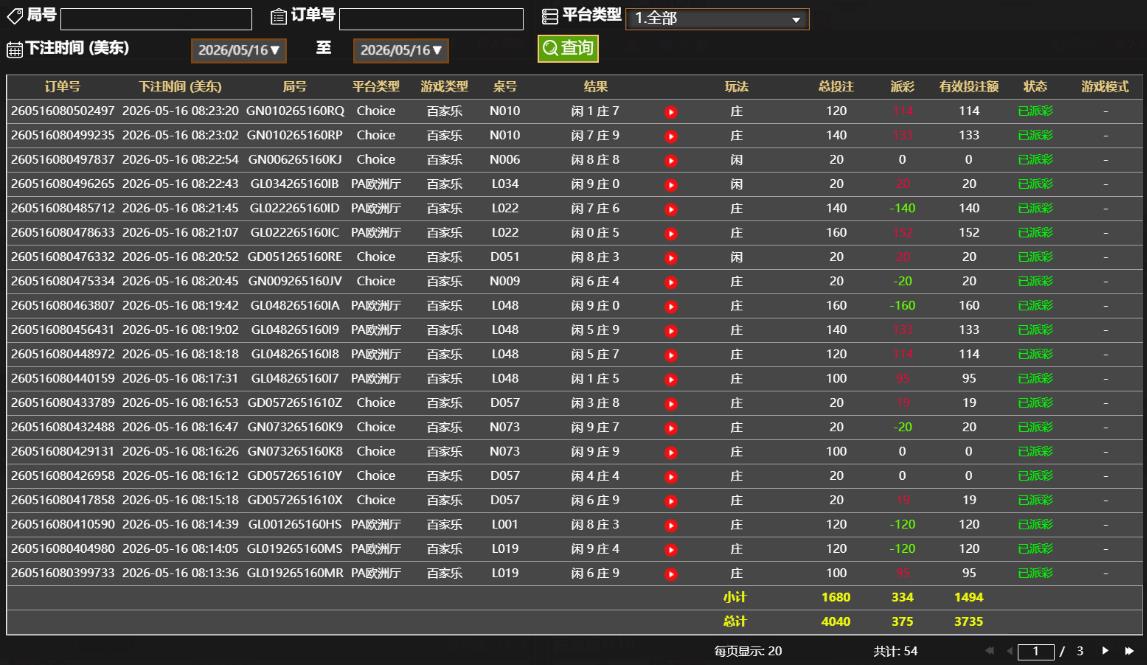The height and width of the screenshot is (665, 1147).
Task: Focus the 局号 input field
Action: click(156, 18)
